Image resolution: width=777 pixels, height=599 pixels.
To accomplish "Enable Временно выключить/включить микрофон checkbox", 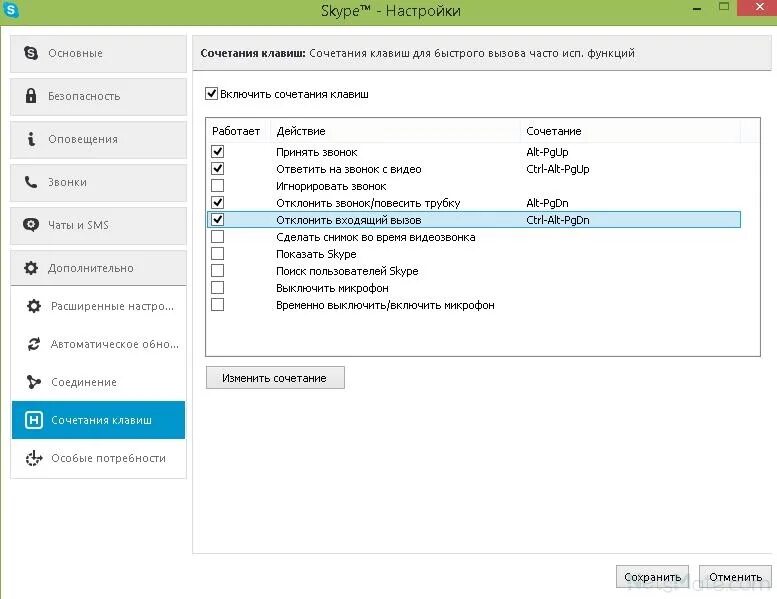I will click(218, 305).
